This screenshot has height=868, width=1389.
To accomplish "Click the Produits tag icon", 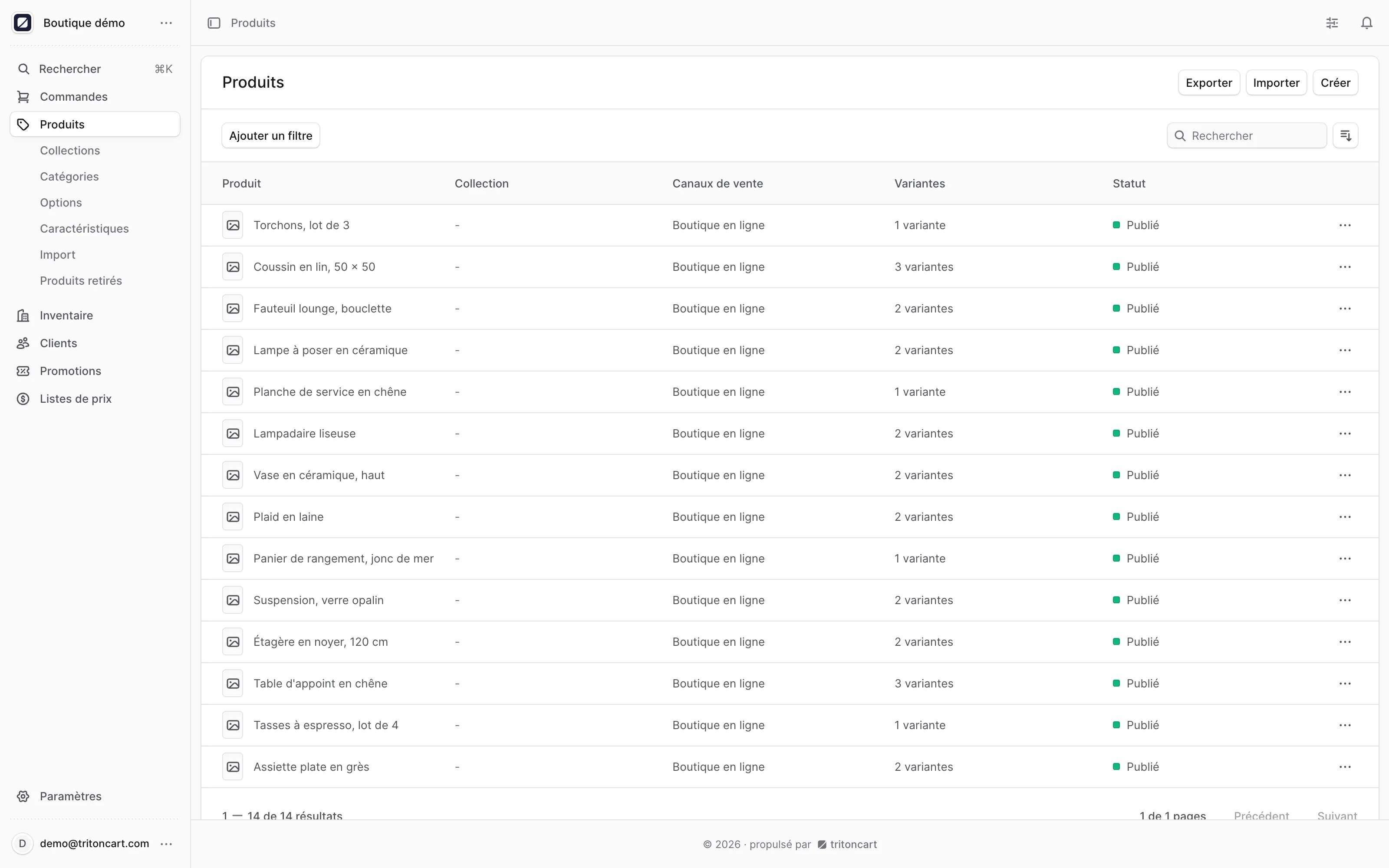I will coord(23,125).
